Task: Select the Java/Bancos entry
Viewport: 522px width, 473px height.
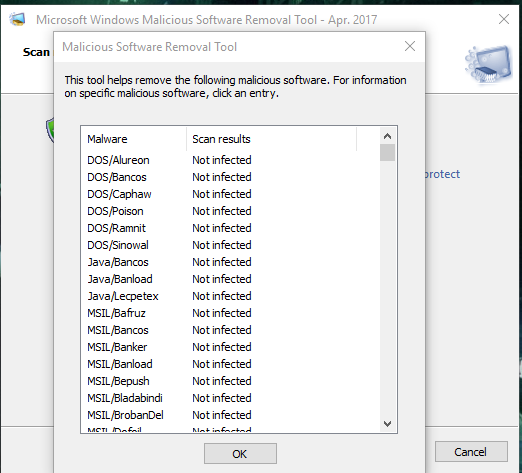Action: coord(118,262)
